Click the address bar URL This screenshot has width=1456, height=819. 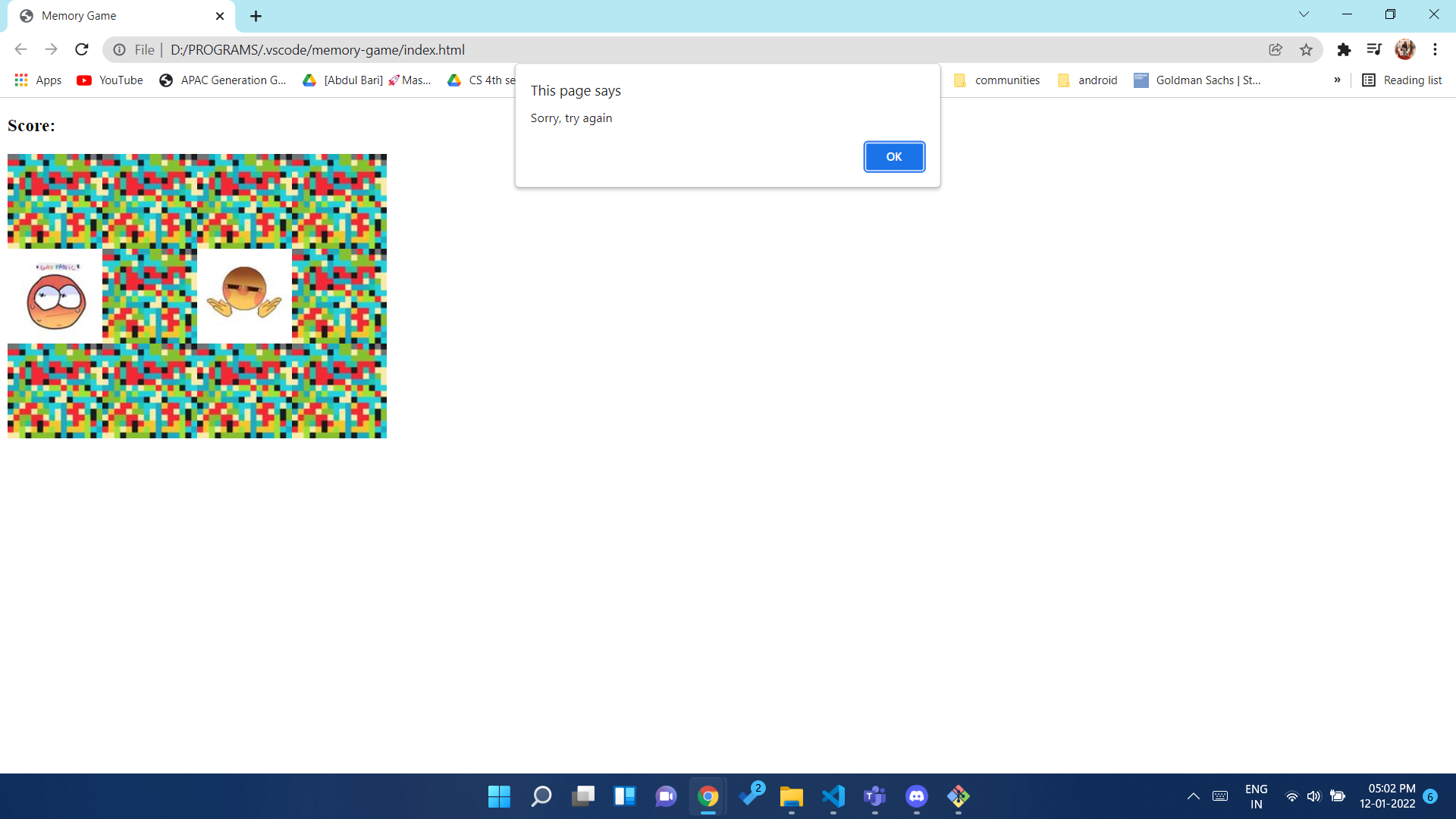pos(318,50)
